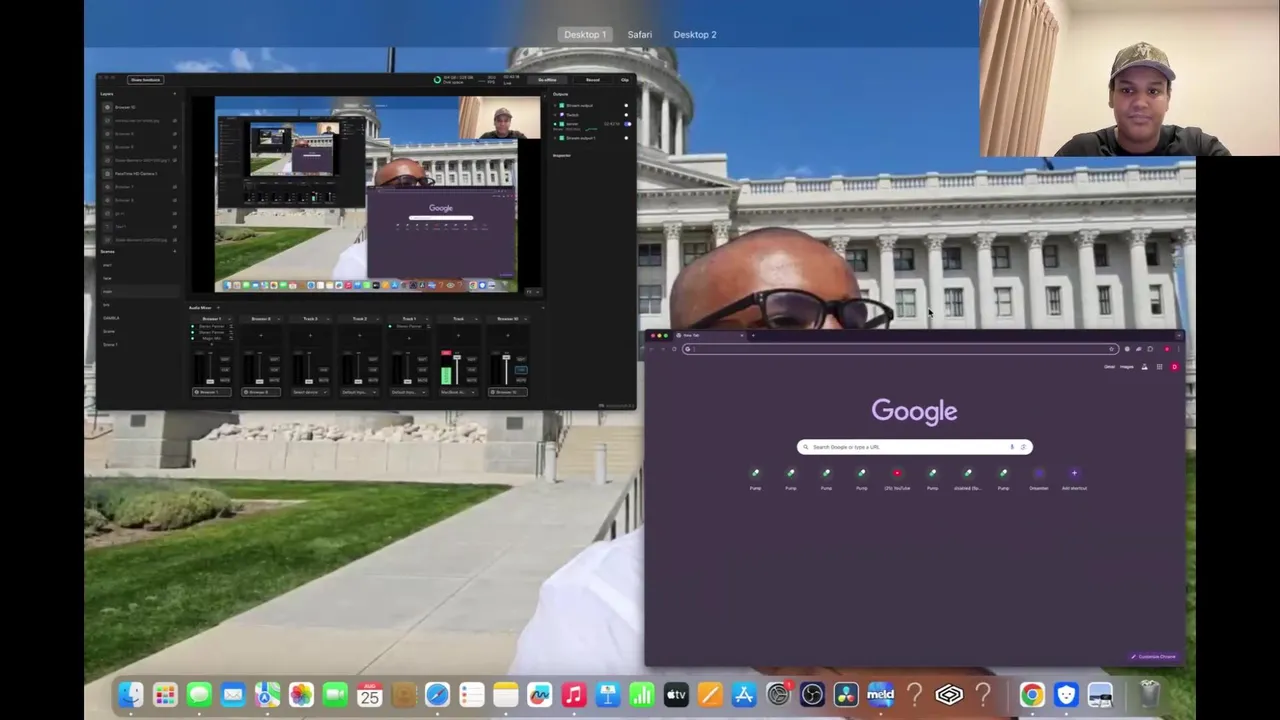Open the Dreamber shortcut tile
This screenshot has width=1280, height=720.
(x=1039, y=478)
